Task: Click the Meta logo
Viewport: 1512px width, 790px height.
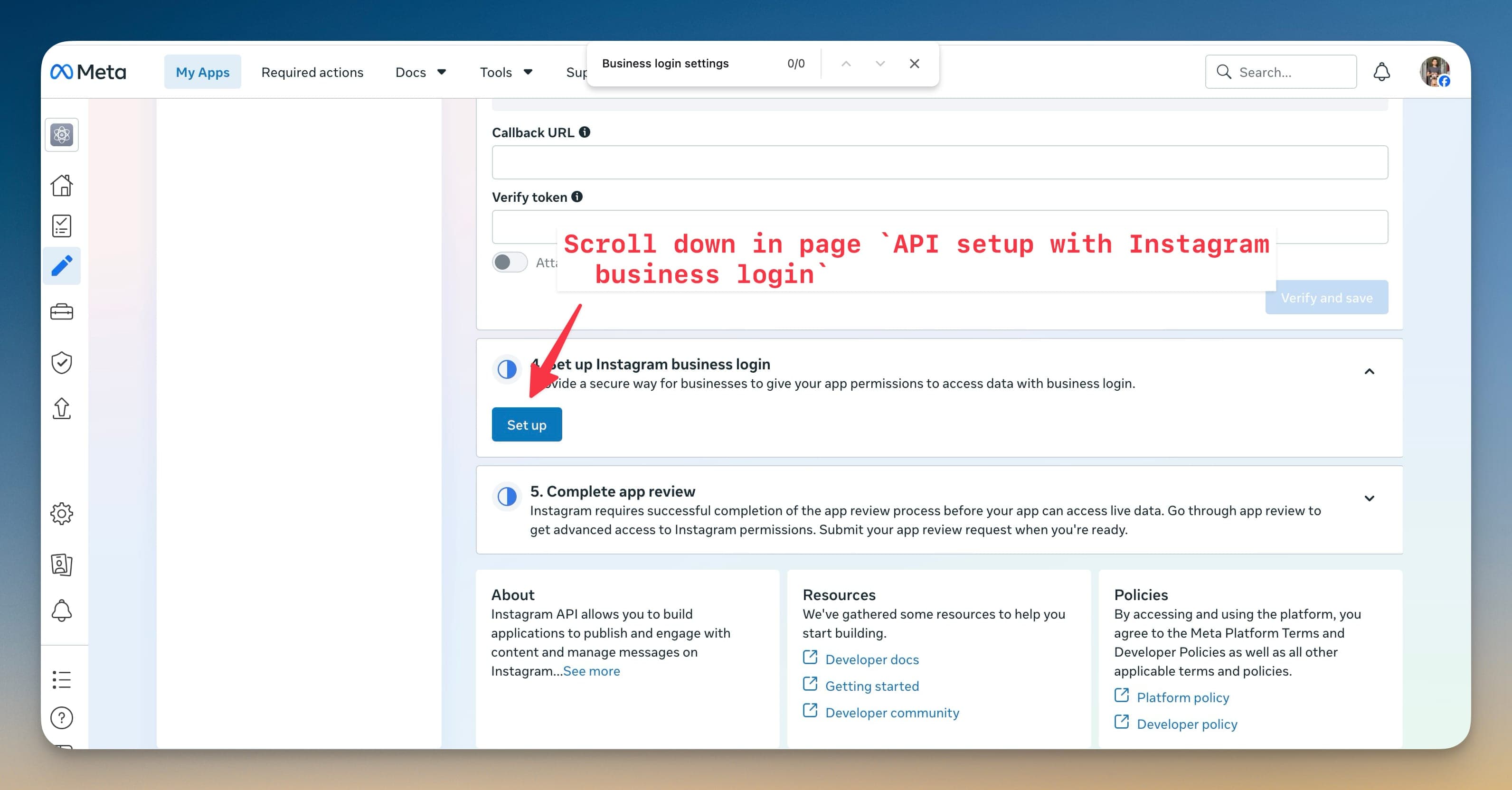Action: (x=88, y=72)
